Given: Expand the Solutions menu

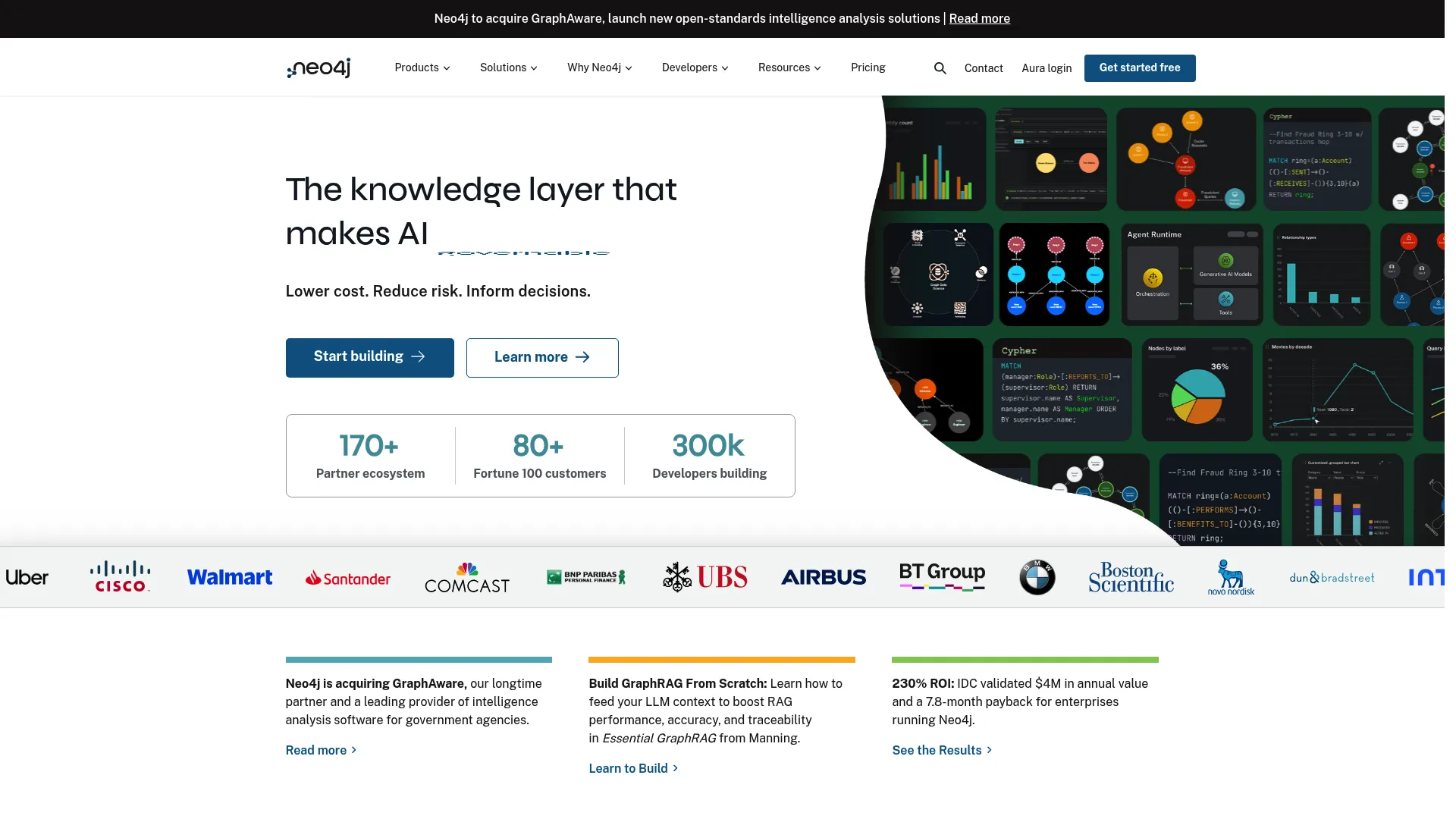Looking at the screenshot, I should [509, 68].
